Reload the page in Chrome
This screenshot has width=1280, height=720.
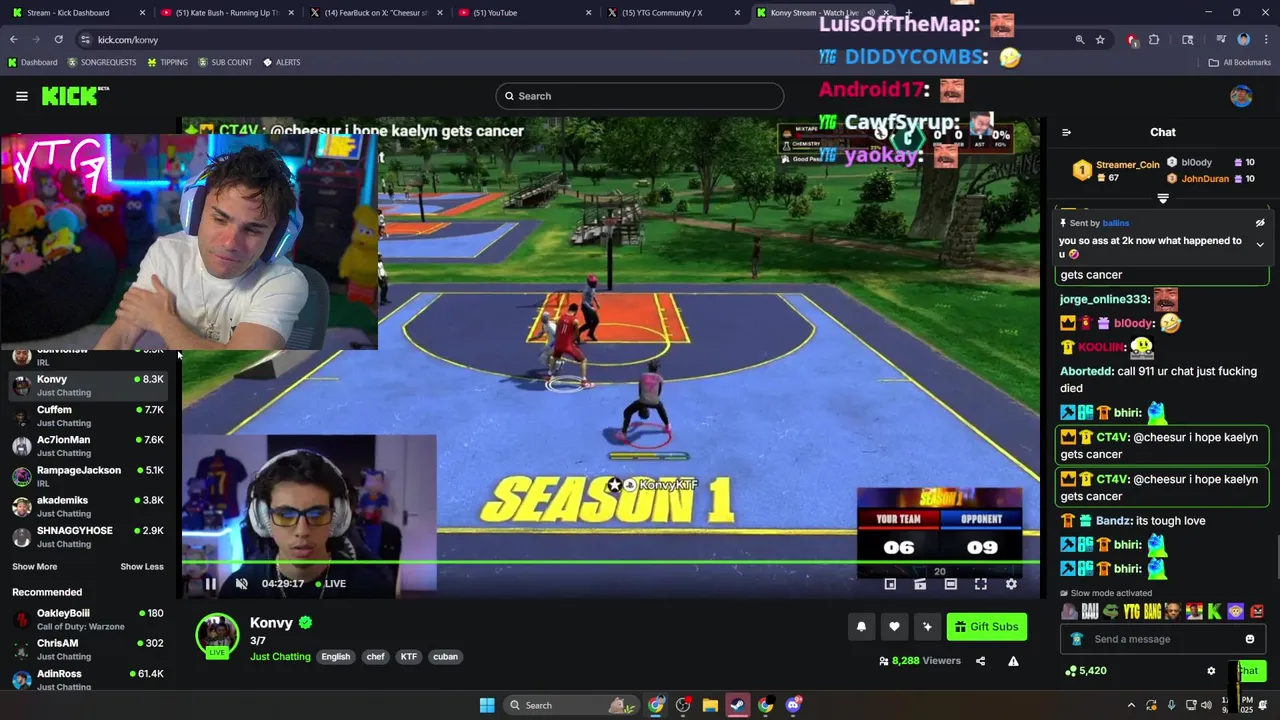(58, 40)
